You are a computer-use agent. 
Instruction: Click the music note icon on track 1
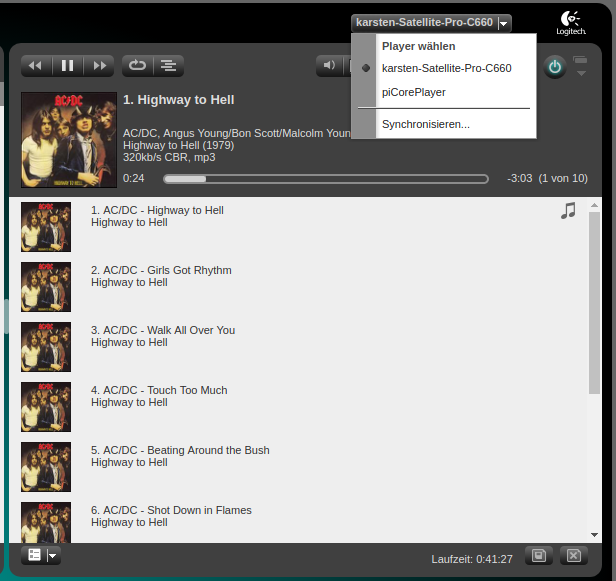pos(568,211)
